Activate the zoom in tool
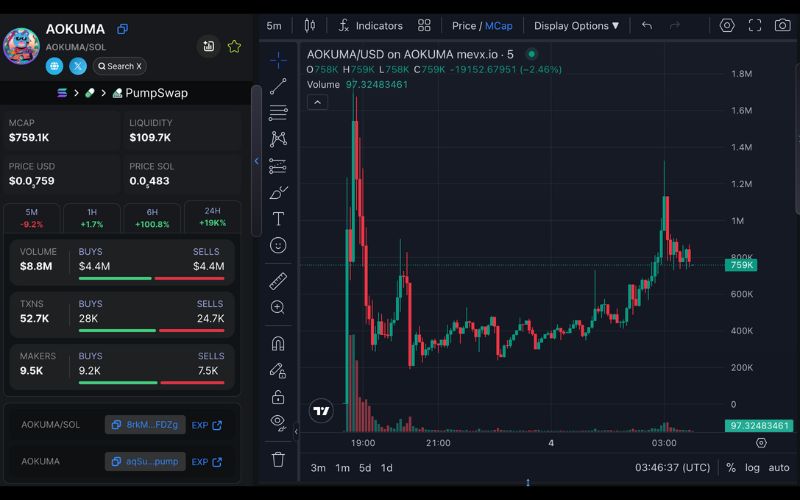This screenshot has height=500, width=800. click(x=278, y=307)
